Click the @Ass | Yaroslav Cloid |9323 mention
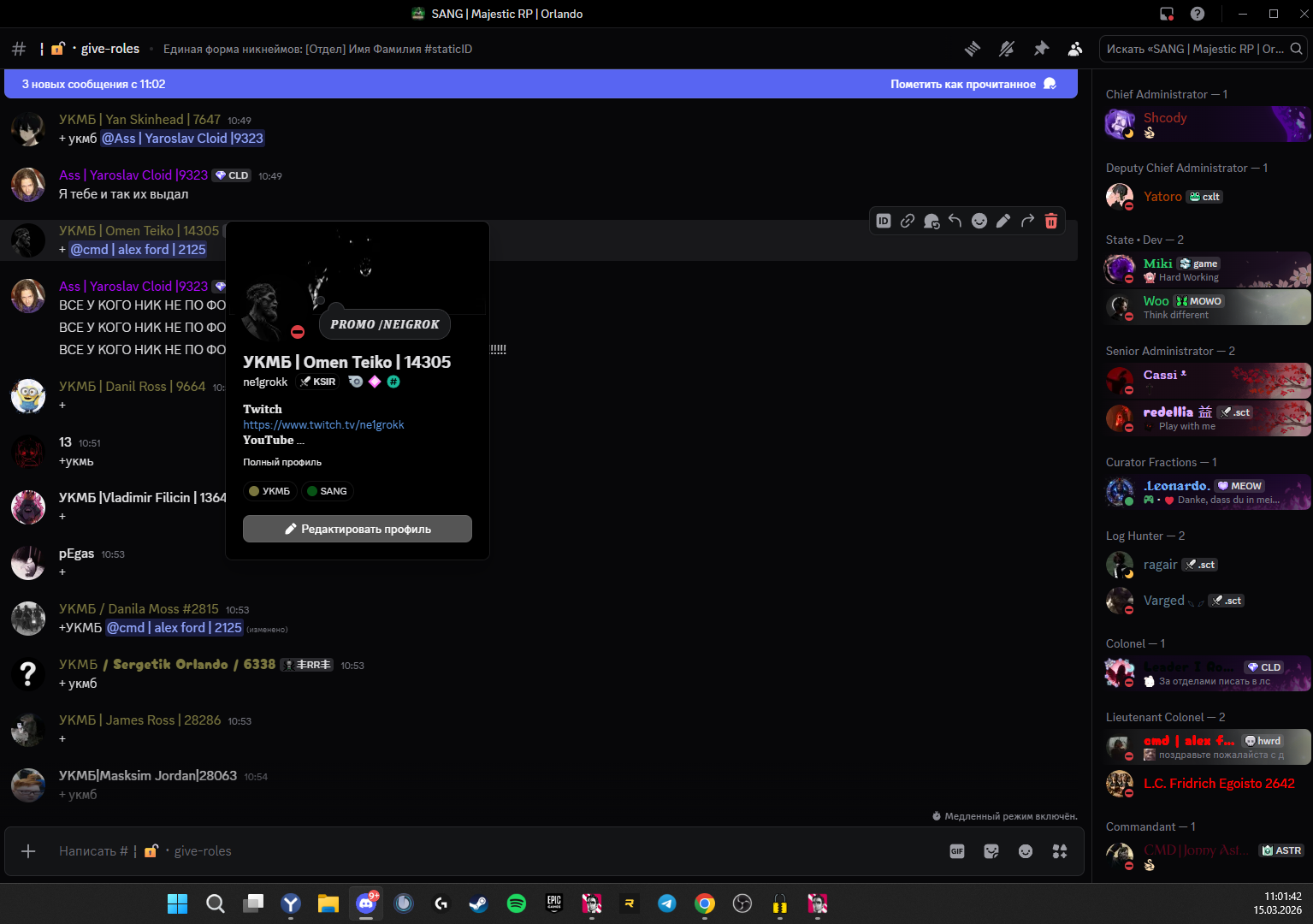The image size is (1313, 924). coord(182,138)
